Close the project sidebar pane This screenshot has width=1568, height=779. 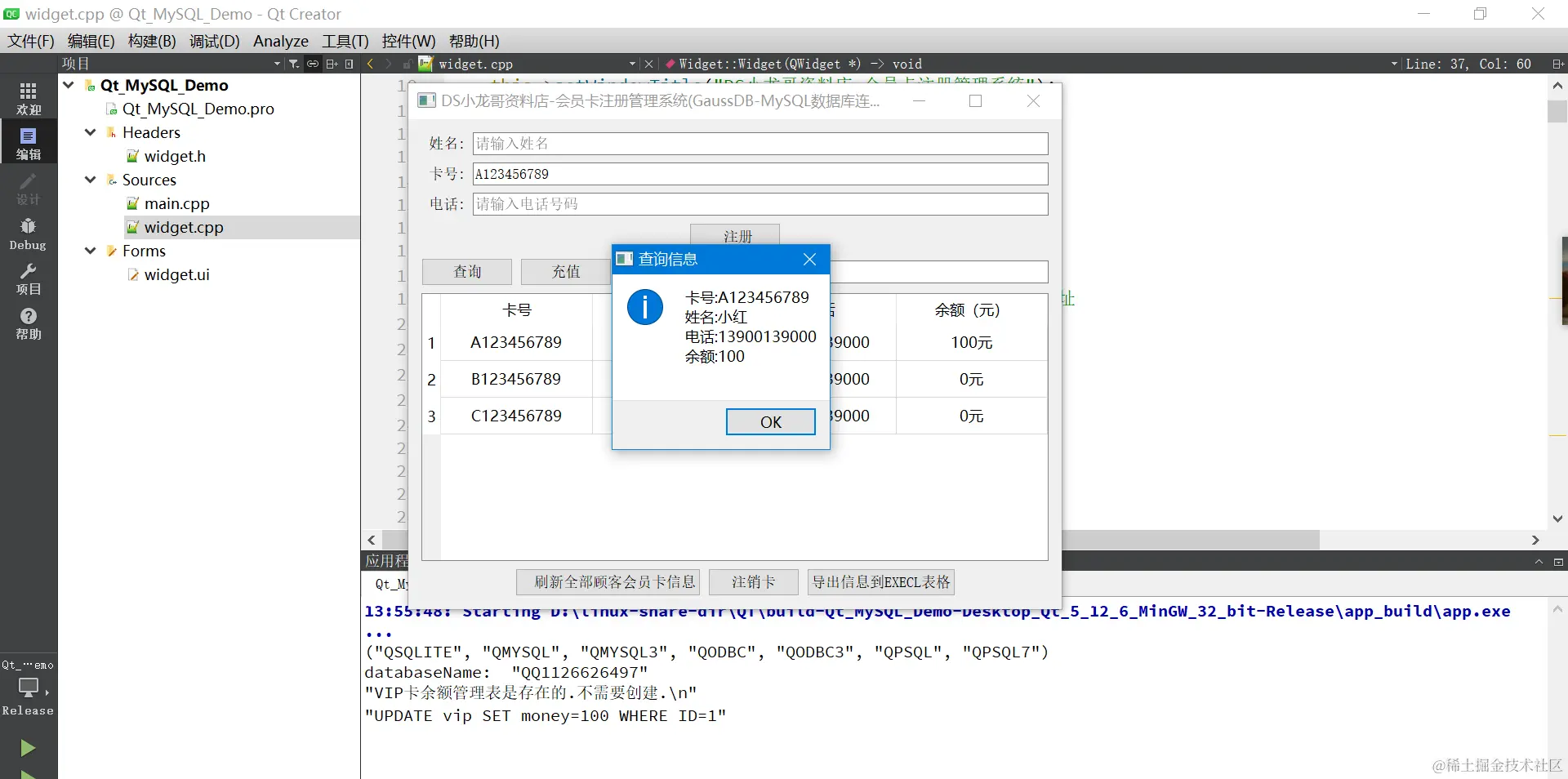tap(350, 64)
